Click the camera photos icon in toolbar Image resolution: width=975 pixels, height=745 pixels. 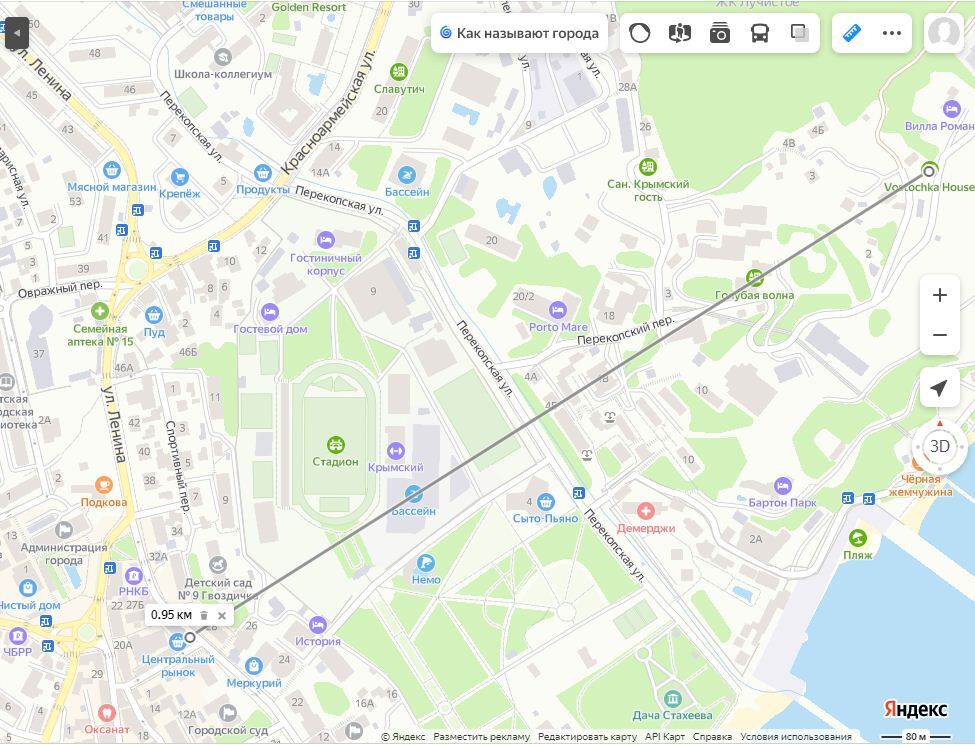click(720, 33)
